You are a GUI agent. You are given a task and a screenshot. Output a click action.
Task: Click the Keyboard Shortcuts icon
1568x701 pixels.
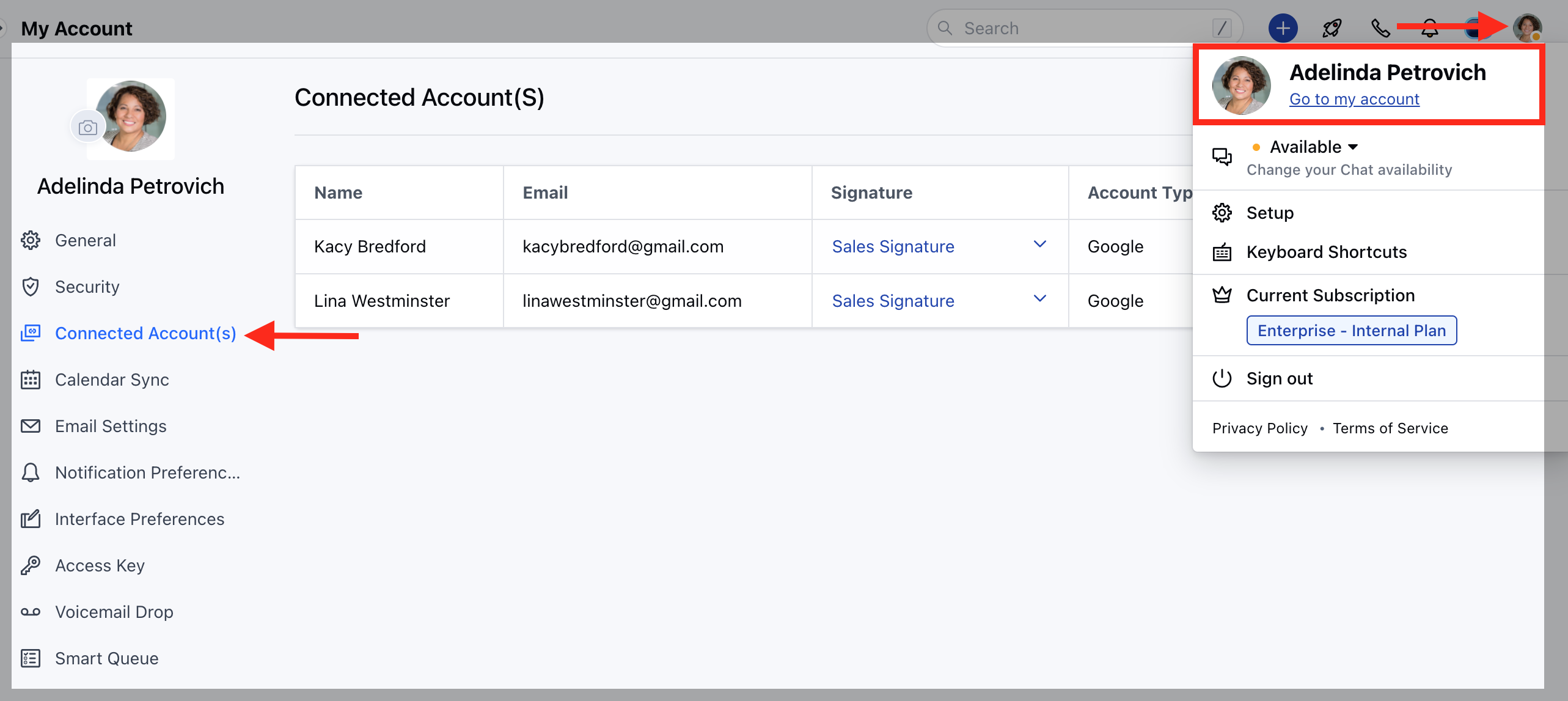(x=1222, y=252)
